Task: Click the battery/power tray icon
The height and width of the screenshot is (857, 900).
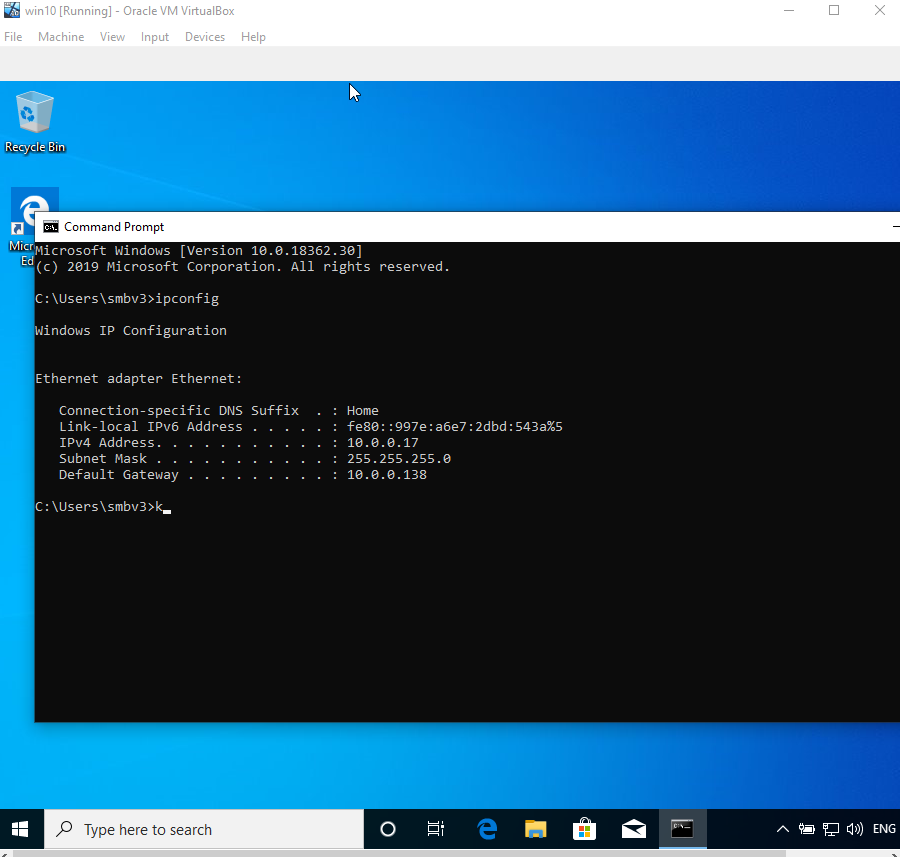Action: pos(806,829)
